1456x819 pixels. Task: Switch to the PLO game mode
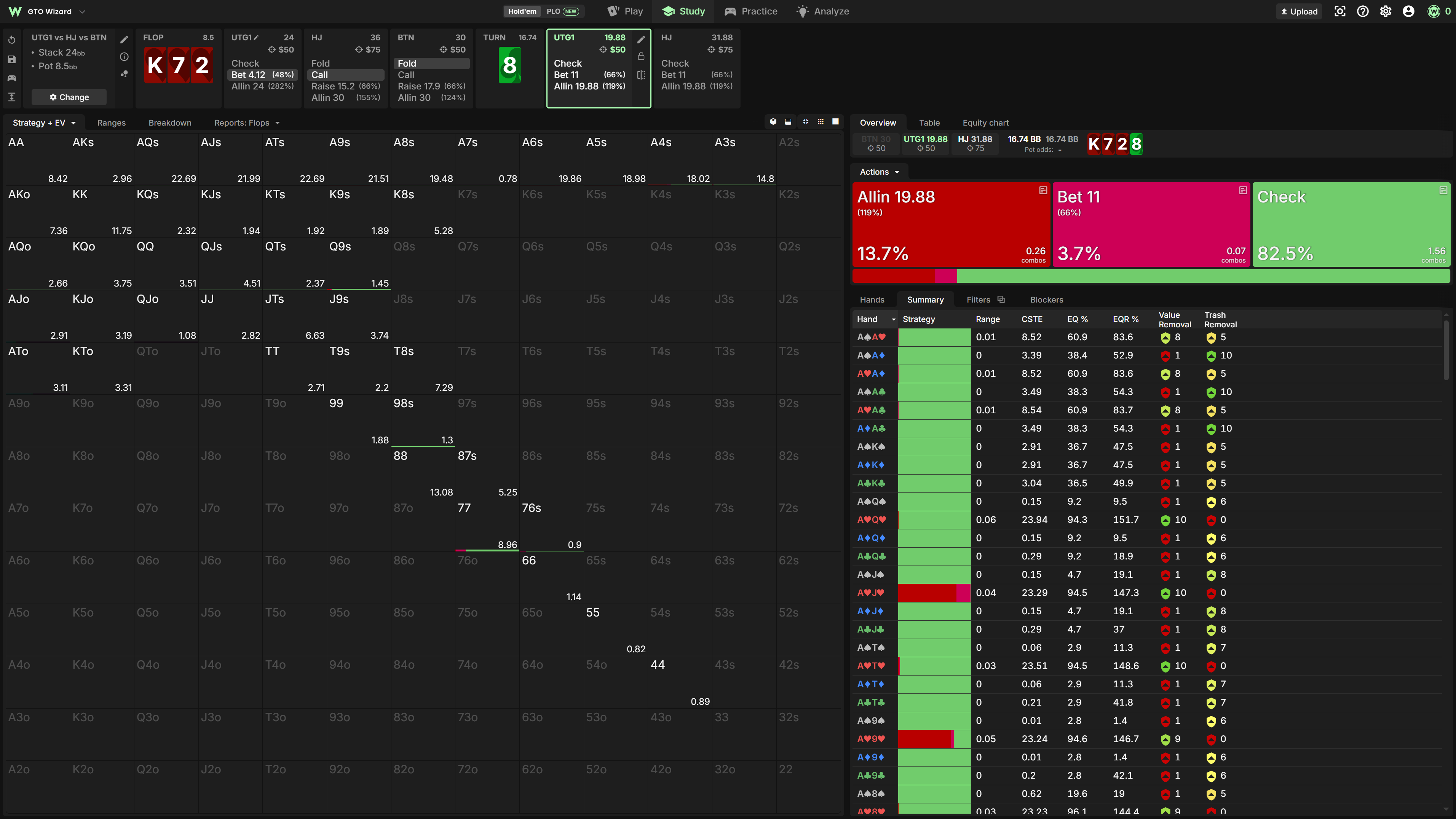click(562, 11)
